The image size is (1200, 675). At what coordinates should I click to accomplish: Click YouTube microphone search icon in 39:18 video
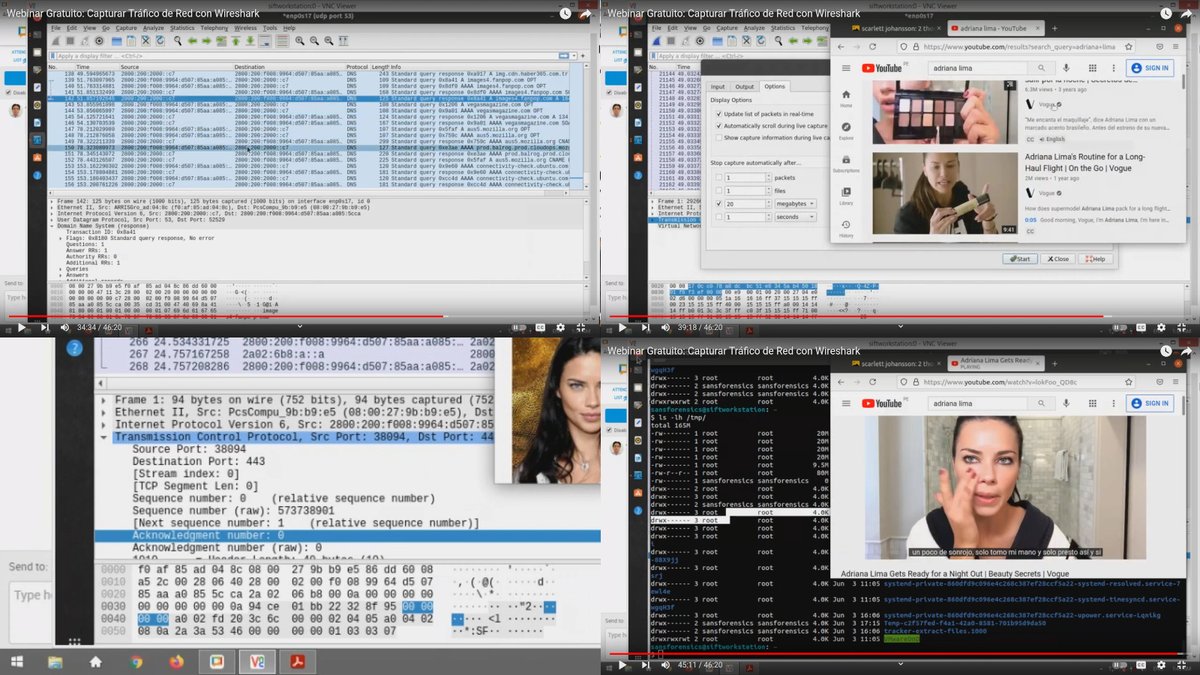click(x=1066, y=68)
